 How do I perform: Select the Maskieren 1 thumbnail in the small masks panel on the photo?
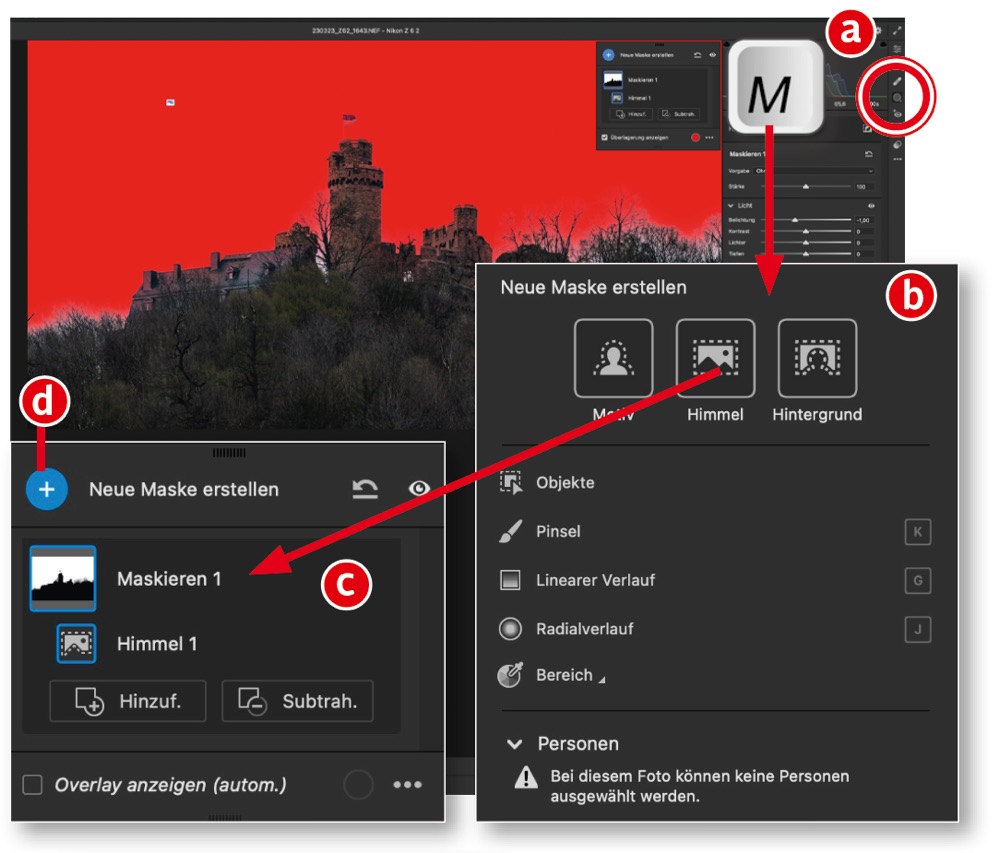pyautogui.click(x=613, y=80)
